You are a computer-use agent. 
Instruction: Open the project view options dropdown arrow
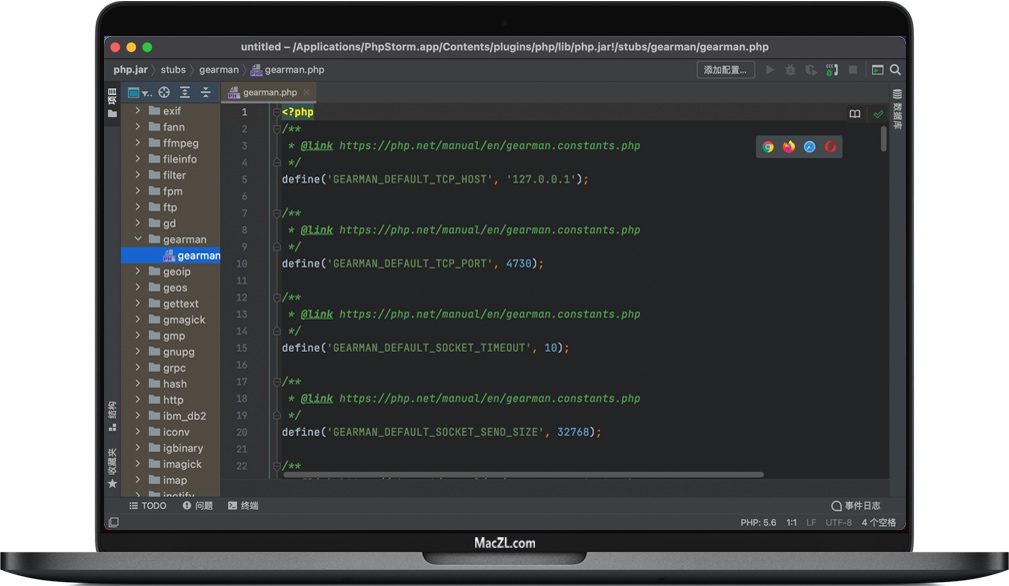[146, 92]
